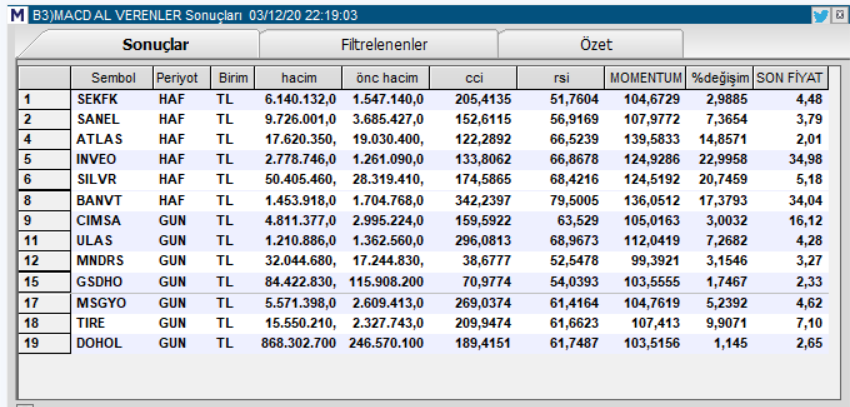Click rsi value 79,5005
The height and width of the screenshot is (407, 850).
coord(577,201)
